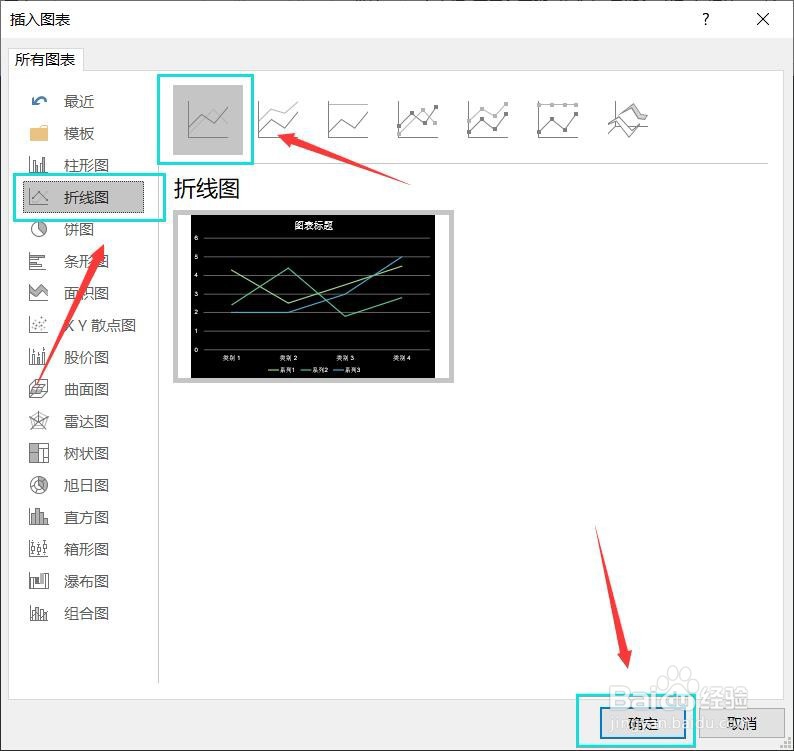Pick the 100% stacked line chart icon
This screenshot has height=751, width=794.
point(348,120)
